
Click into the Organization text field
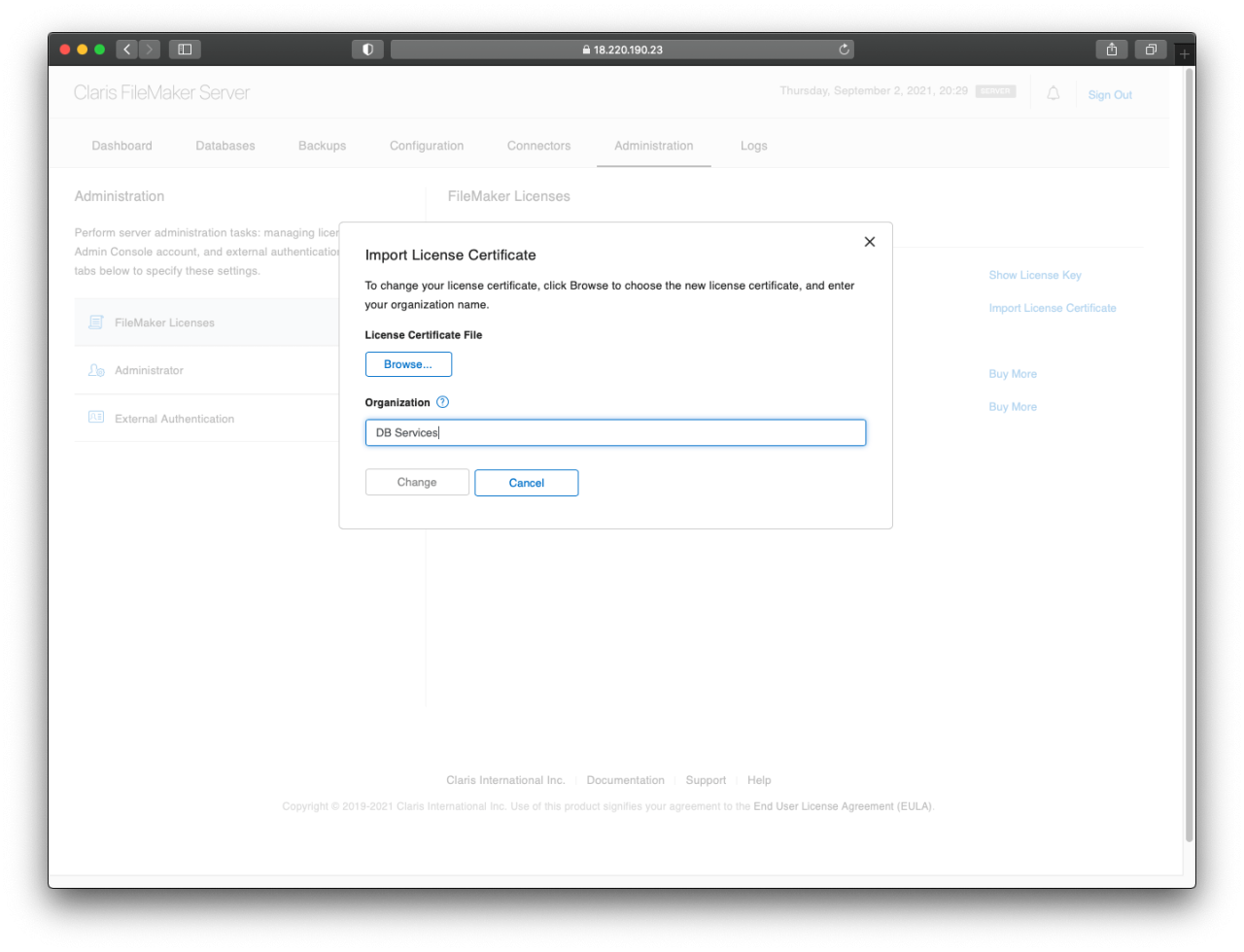(x=615, y=432)
